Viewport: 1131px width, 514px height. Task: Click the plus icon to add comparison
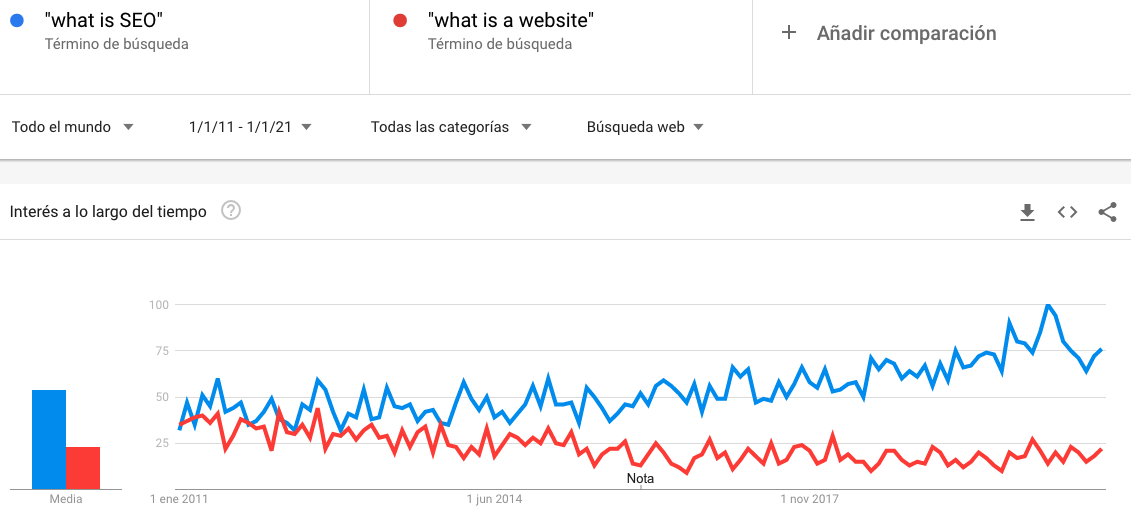789,32
